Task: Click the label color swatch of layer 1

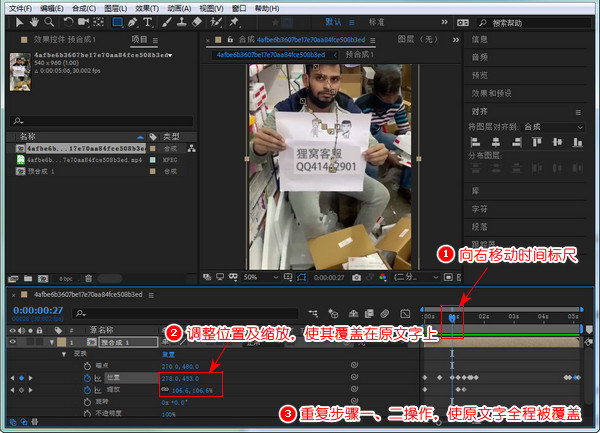Action: coord(62,342)
